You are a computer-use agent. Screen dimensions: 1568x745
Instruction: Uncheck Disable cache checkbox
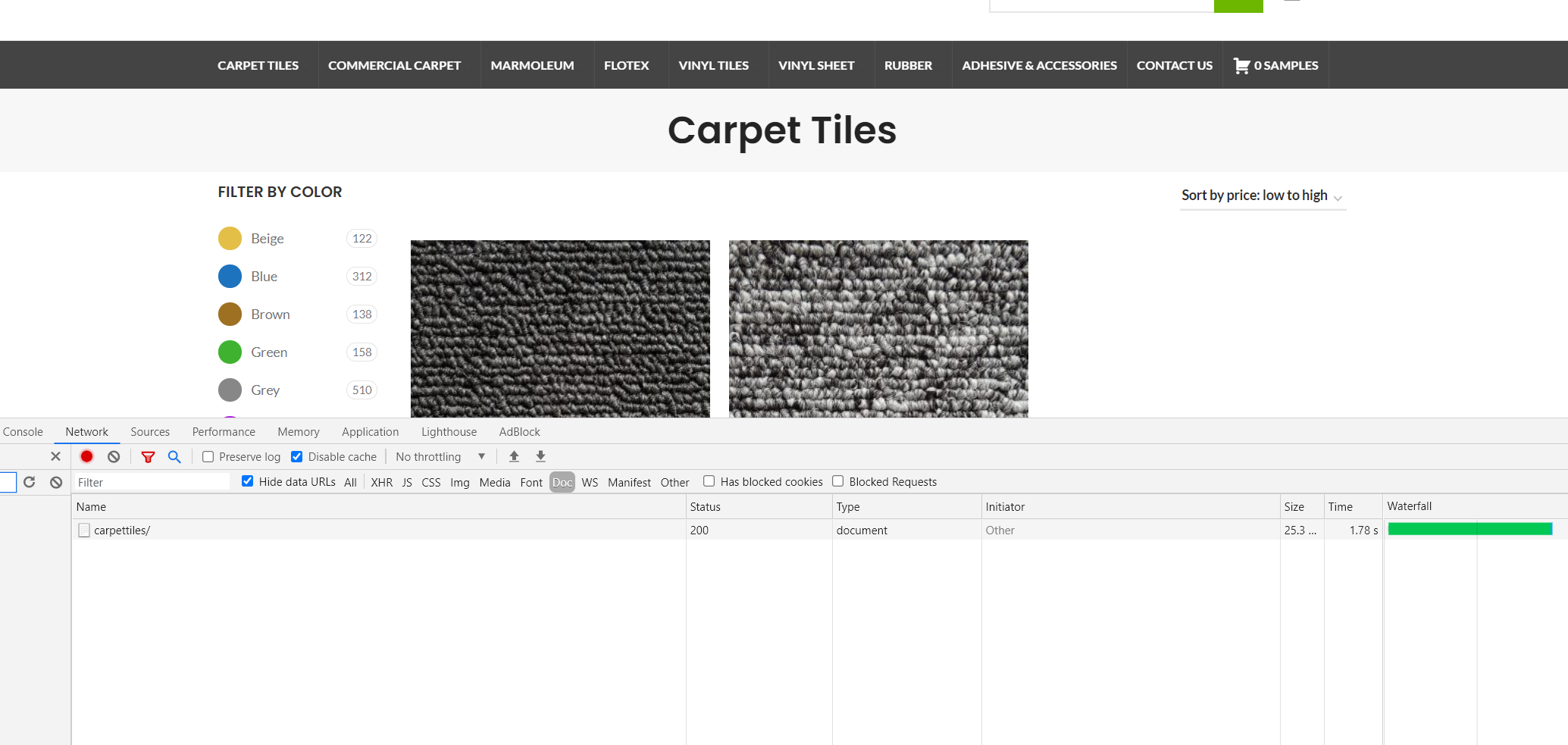297,456
